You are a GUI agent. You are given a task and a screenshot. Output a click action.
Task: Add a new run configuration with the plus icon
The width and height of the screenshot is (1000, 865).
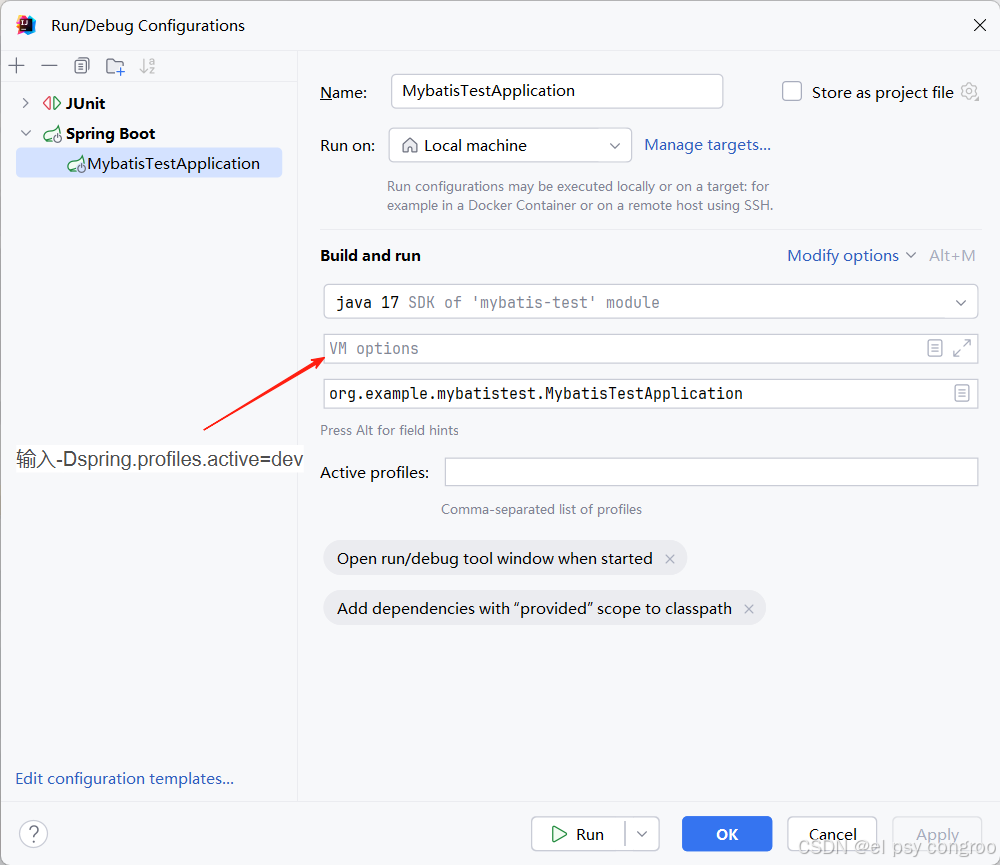17,66
